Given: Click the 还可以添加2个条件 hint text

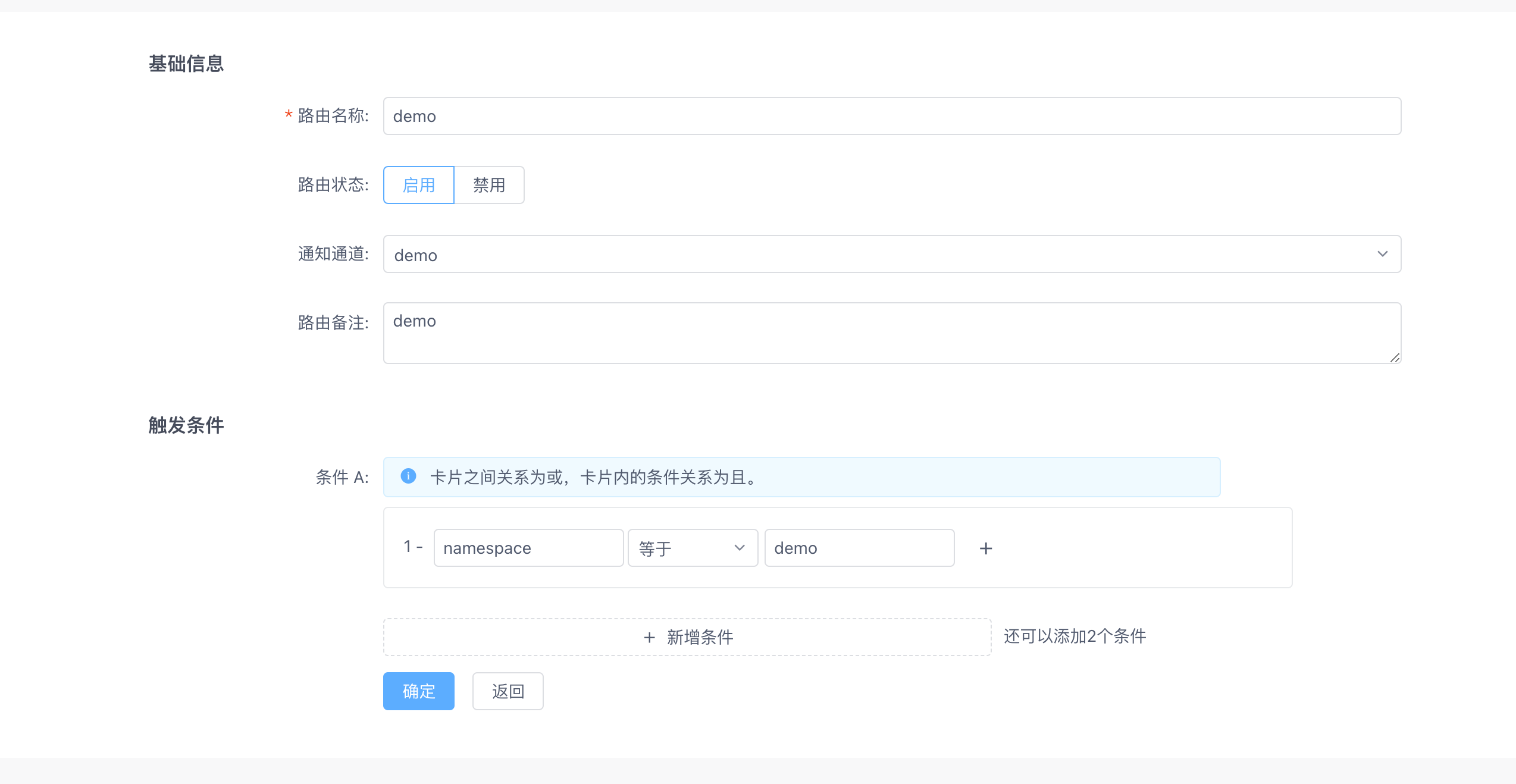Looking at the screenshot, I should pos(1075,636).
